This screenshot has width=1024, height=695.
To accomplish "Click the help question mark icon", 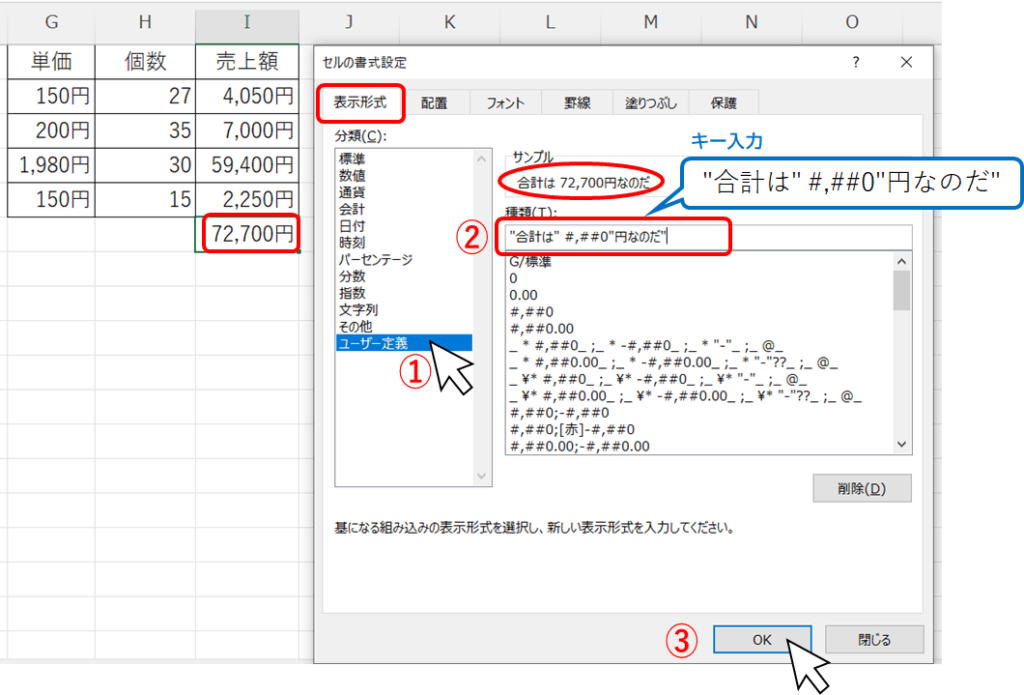I will coord(856,62).
